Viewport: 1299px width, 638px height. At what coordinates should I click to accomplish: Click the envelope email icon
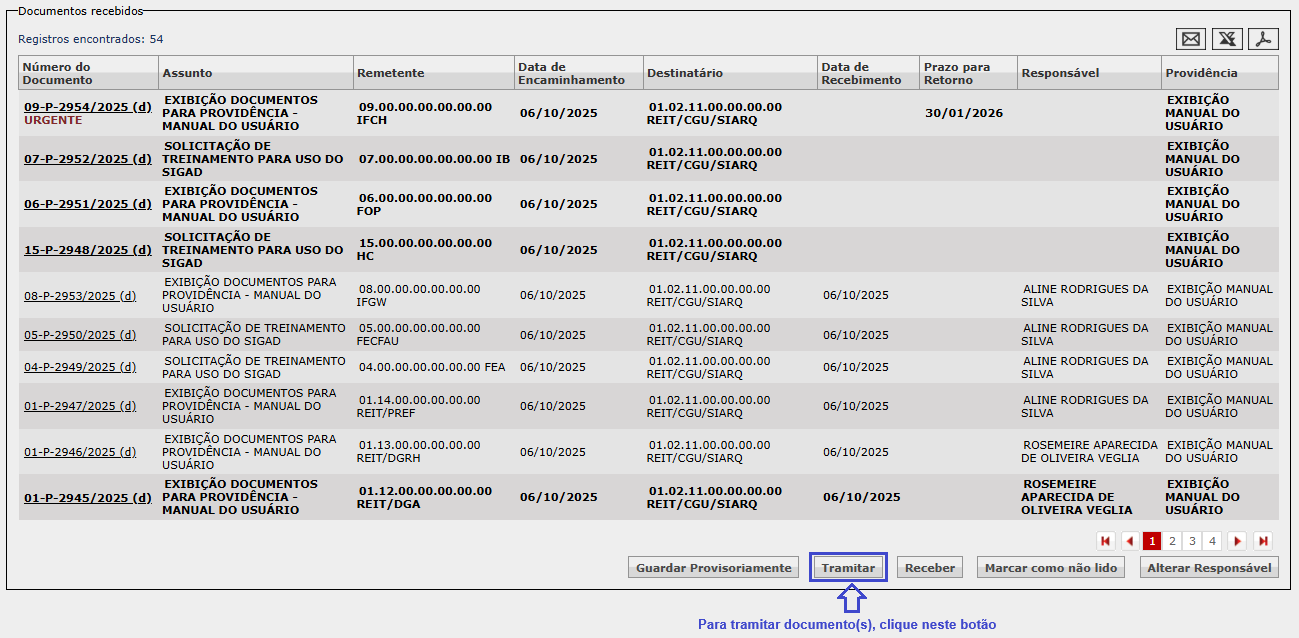[x=1191, y=39]
